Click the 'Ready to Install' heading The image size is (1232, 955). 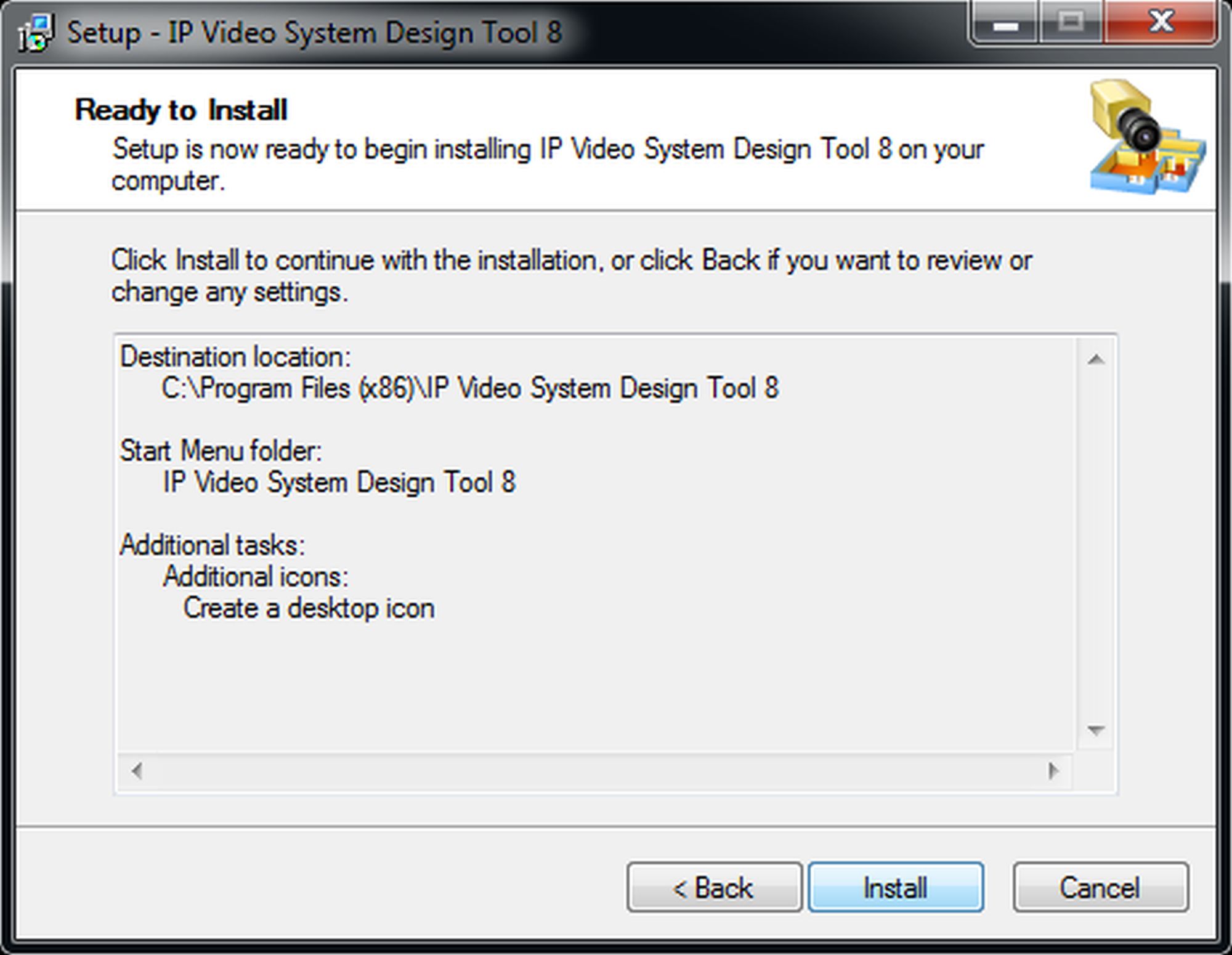tap(181, 110)
